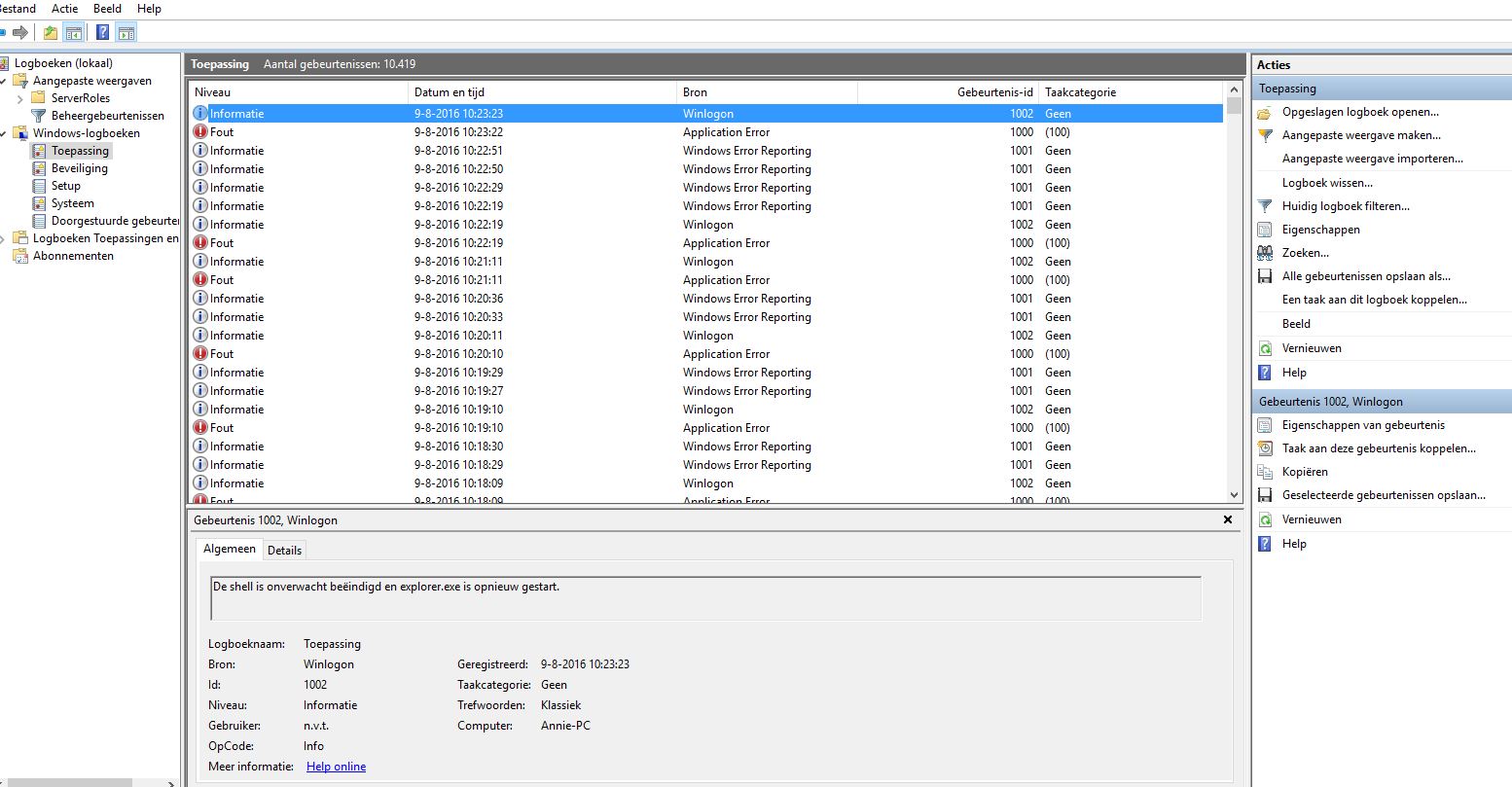This screenshot has height=787, width=1512.
Task: Click Help under Toepassing actions
Action: pos(1293,373)
